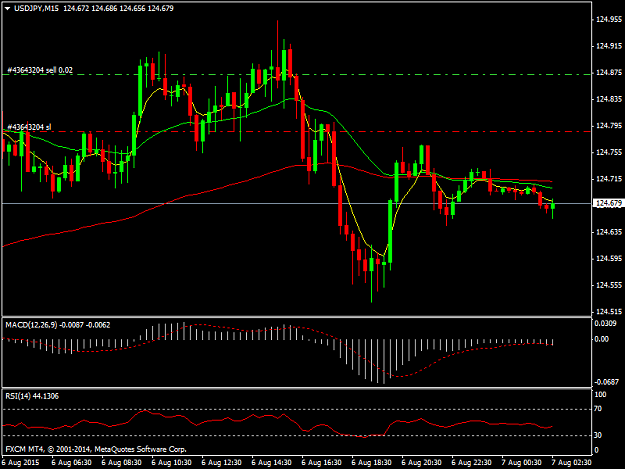Viewport: 625px width, 469px height.
Task: Click the 6 Aug 06:30 time axis label
Action: click(x=71, y=463)
